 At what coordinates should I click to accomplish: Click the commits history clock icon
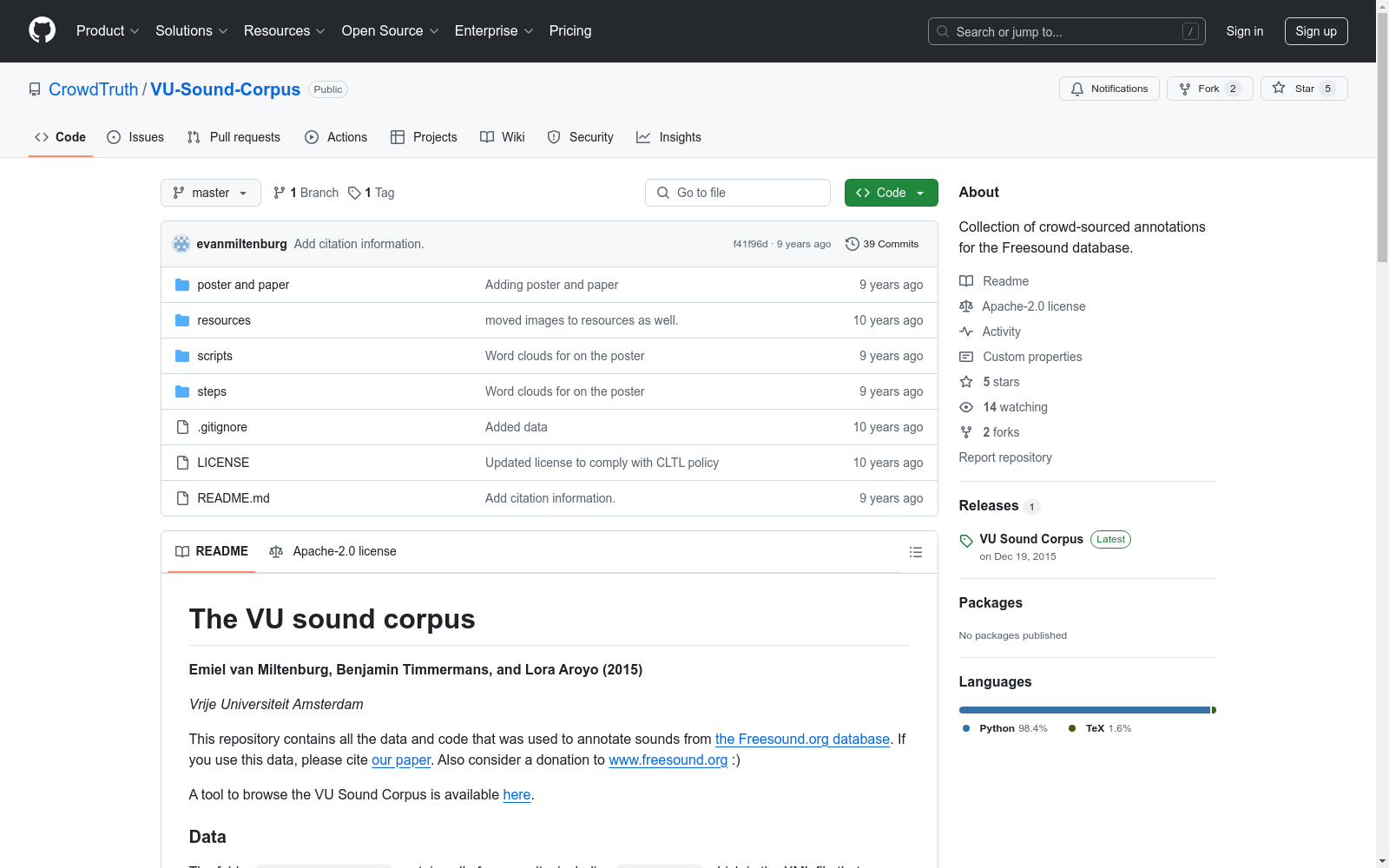click(x=852, y=244)
